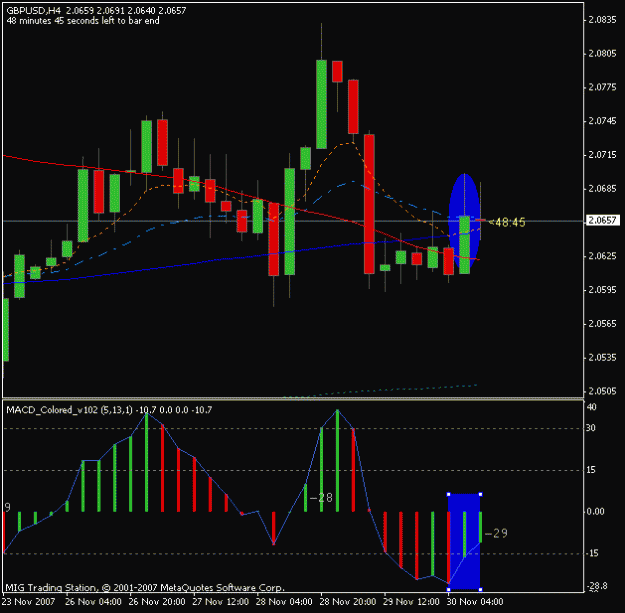Image resolution: width=625 pixels, height=613 pixels.
Task: Click the 30 Nov 04:00 time label
Action: click(475, 601)
